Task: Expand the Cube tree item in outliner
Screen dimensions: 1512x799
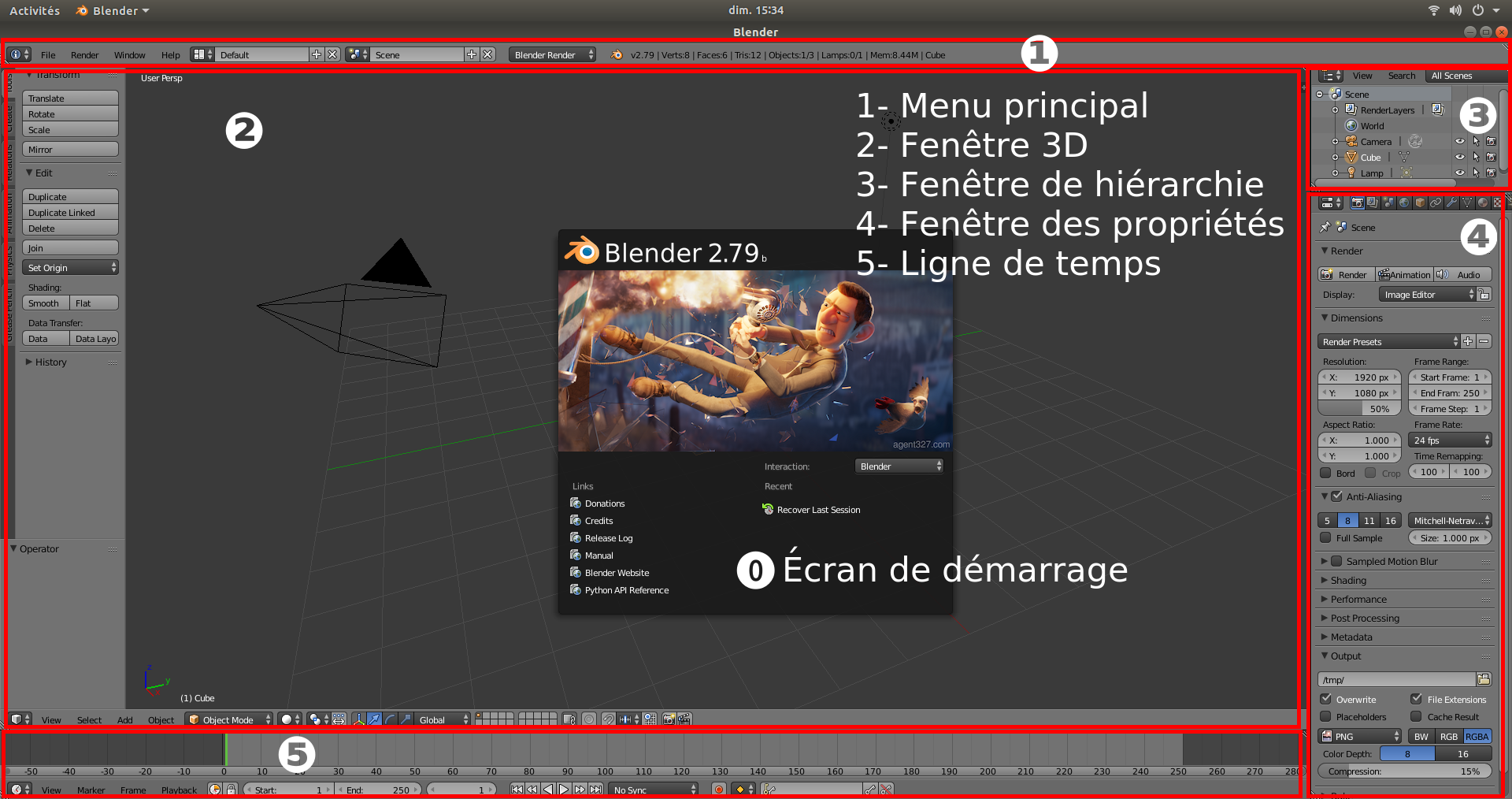Action: pos(1336,158)
